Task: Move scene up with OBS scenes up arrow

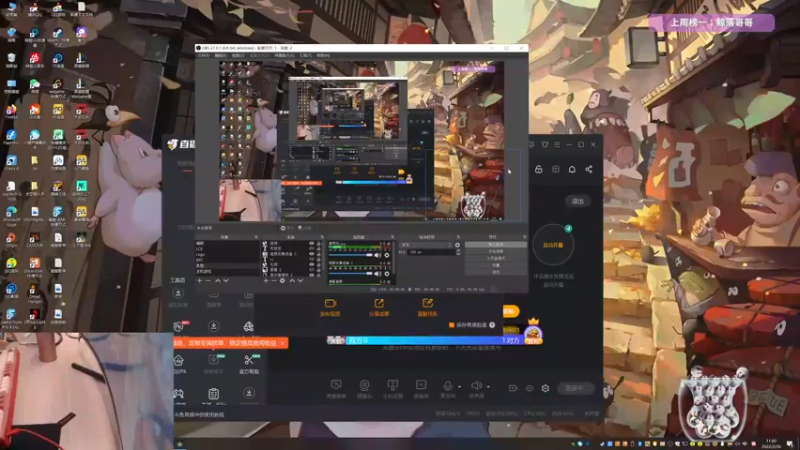Action: [x=217, y=281]
